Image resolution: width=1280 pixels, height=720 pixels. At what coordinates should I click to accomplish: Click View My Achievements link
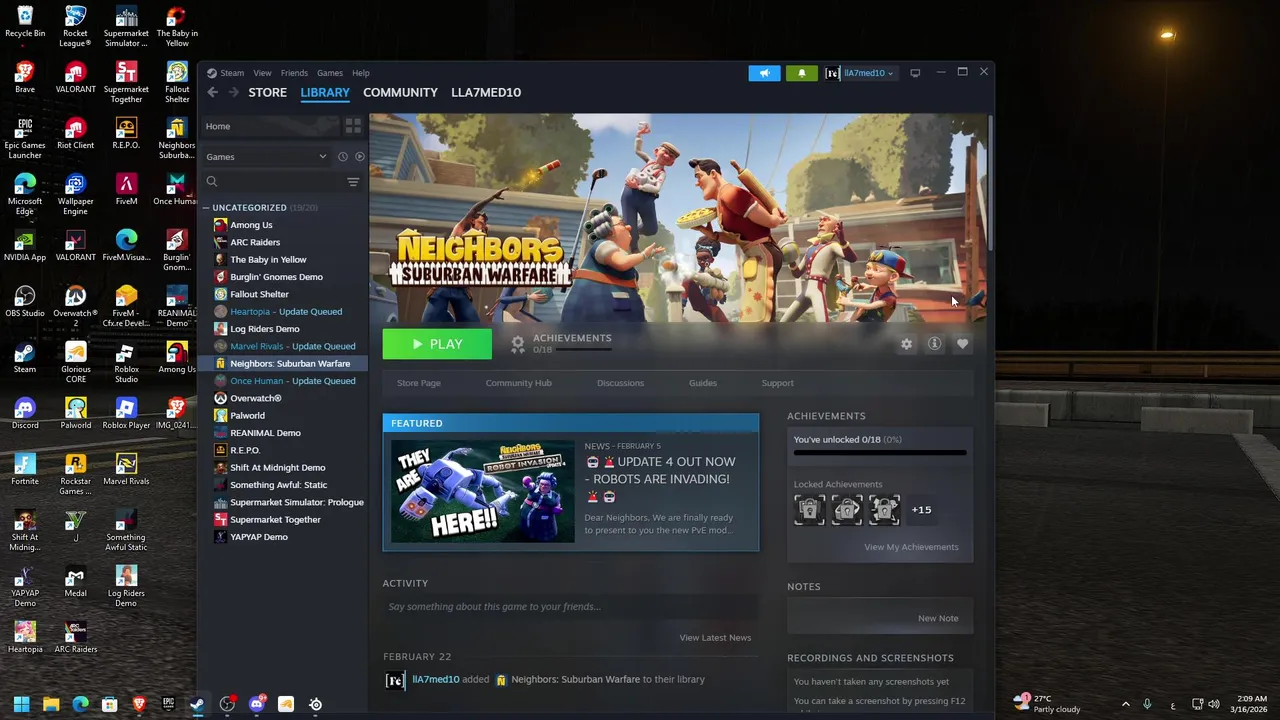click(911, 547)
